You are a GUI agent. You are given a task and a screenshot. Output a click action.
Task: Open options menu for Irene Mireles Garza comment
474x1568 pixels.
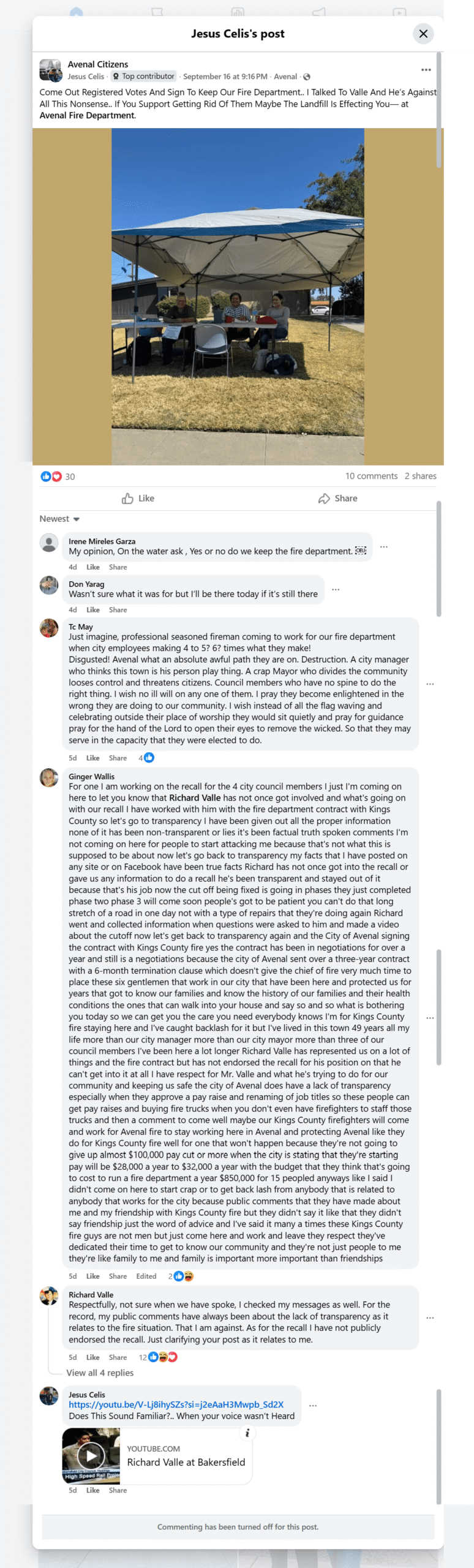[x=384, y=546]
